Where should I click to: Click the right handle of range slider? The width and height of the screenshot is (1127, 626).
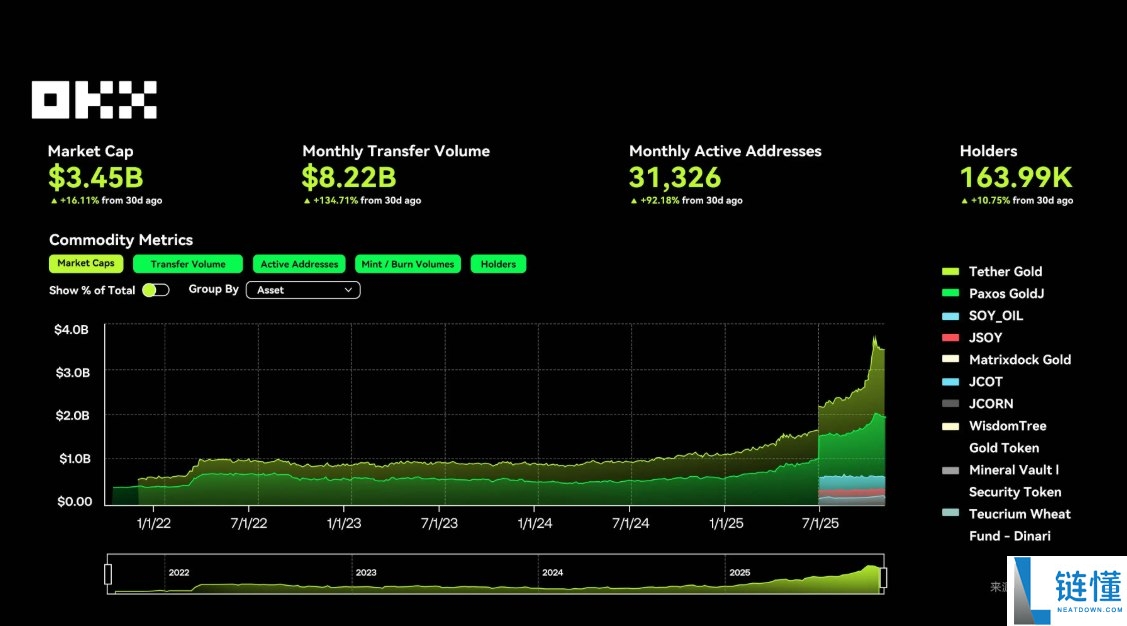[883, 576]
